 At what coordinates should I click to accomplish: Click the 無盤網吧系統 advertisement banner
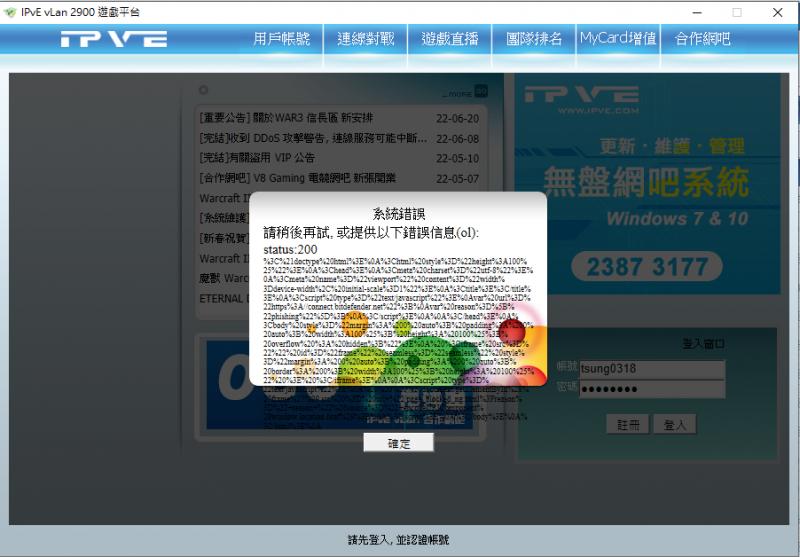(x=647, y=184)
